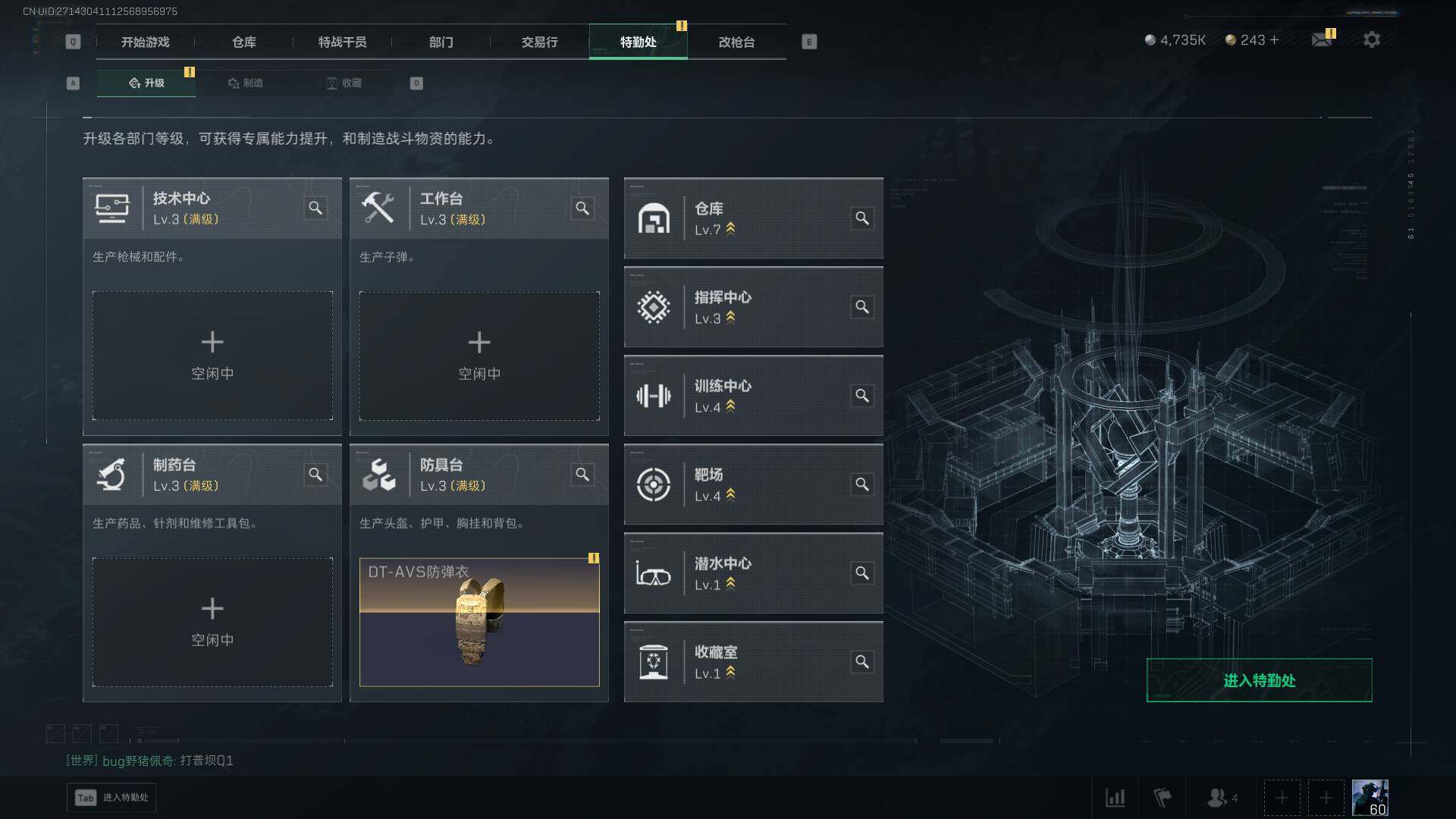
Task: Click the 进入特勤处 green button
Action: 1259,680
